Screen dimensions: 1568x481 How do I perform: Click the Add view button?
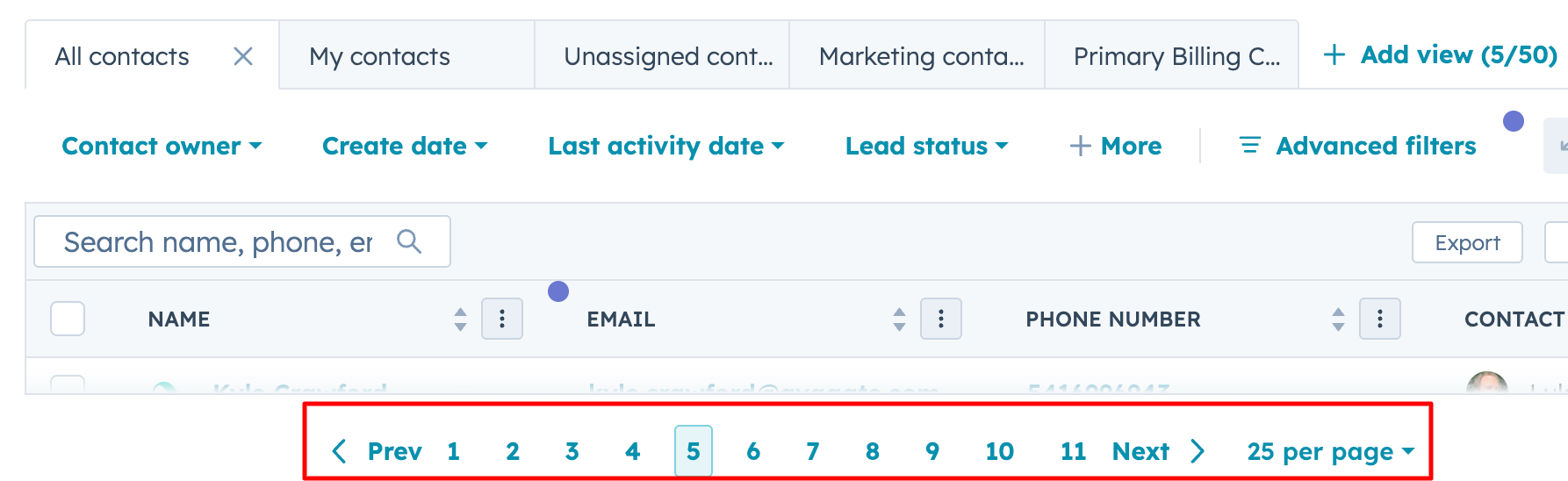tap(1440, 55)
